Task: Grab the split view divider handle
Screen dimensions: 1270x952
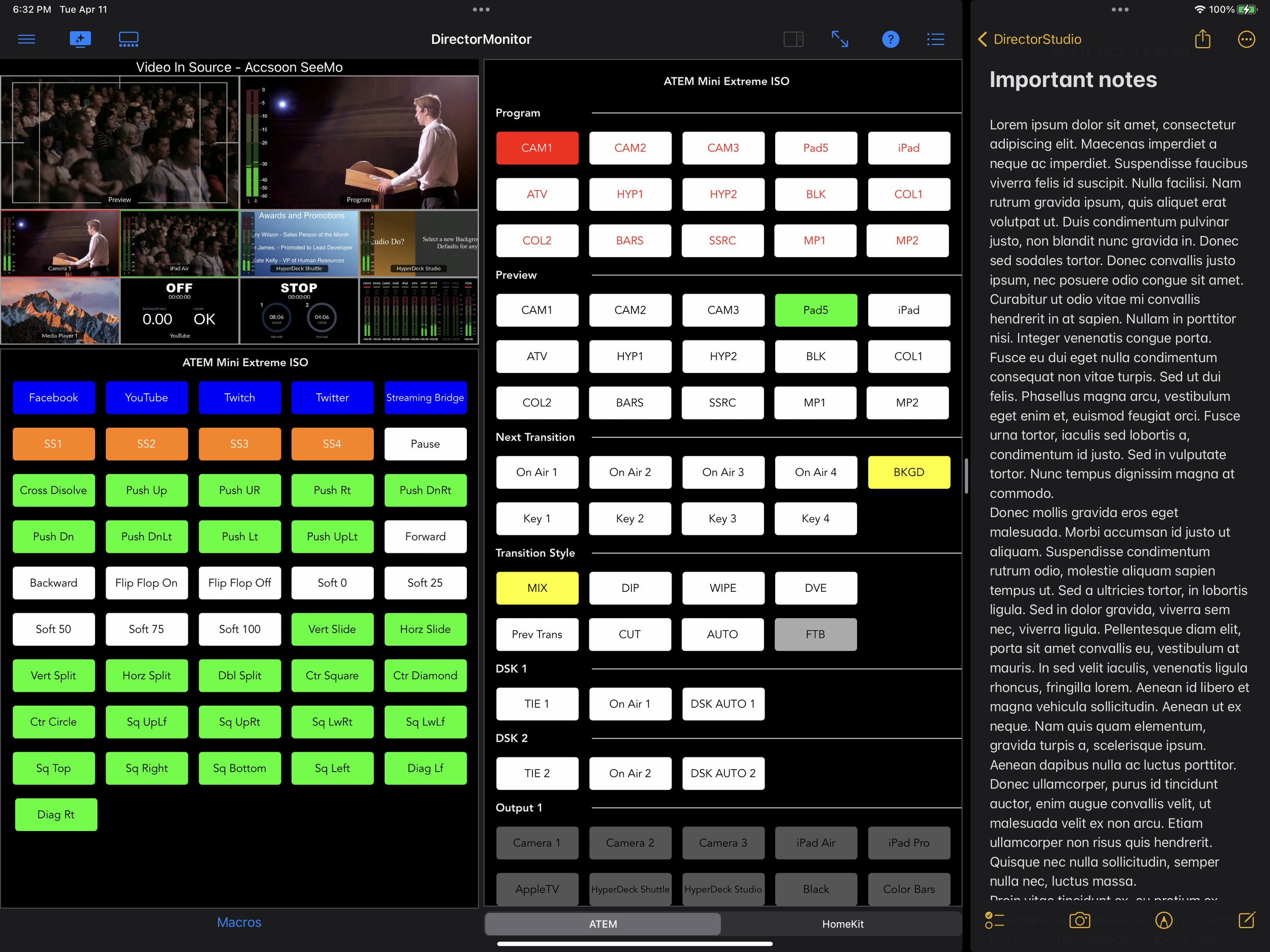Action: [966, 476]
